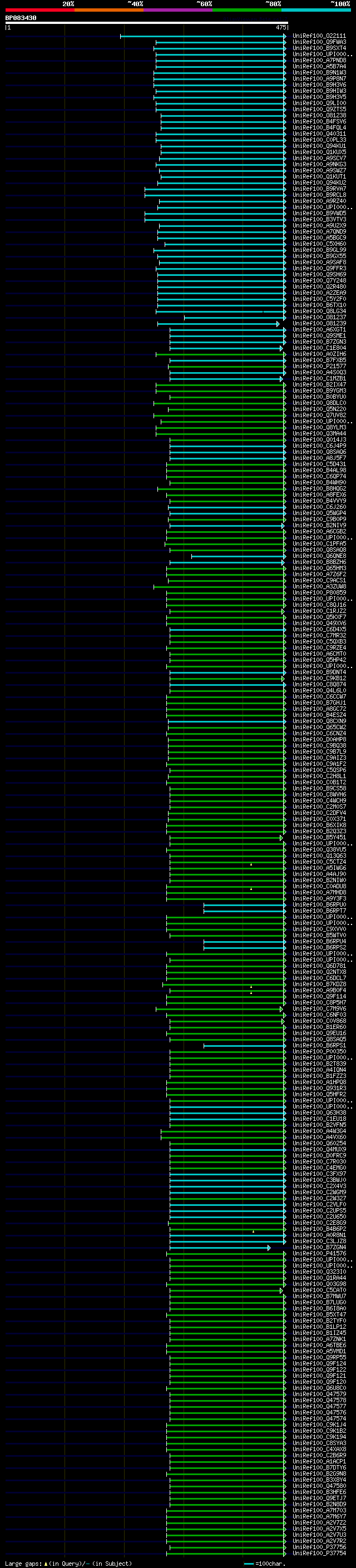Select UniRef100_B3HFE6 label
356x1568 pixels.
click(319, 1492)
